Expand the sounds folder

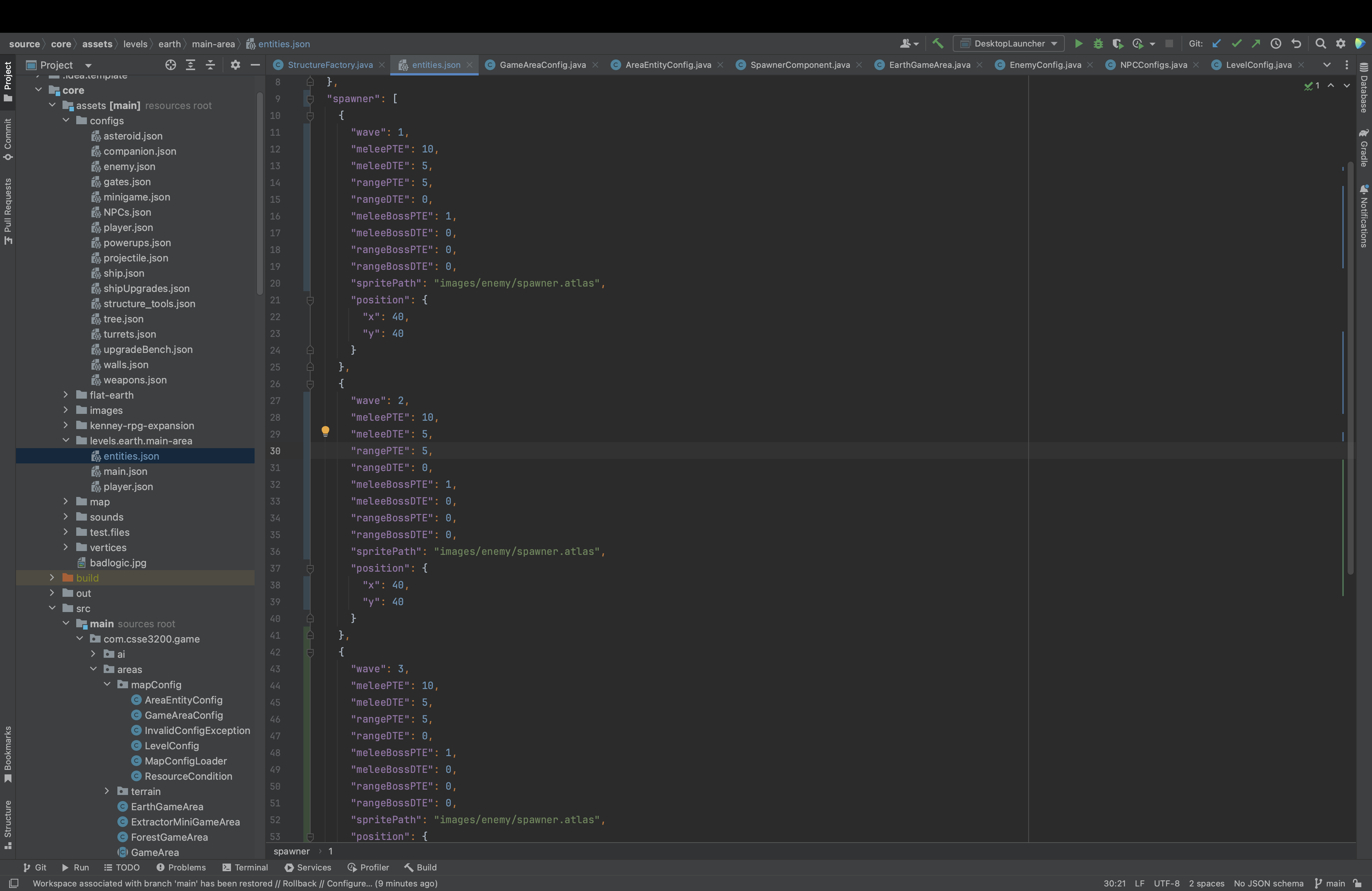66,517
